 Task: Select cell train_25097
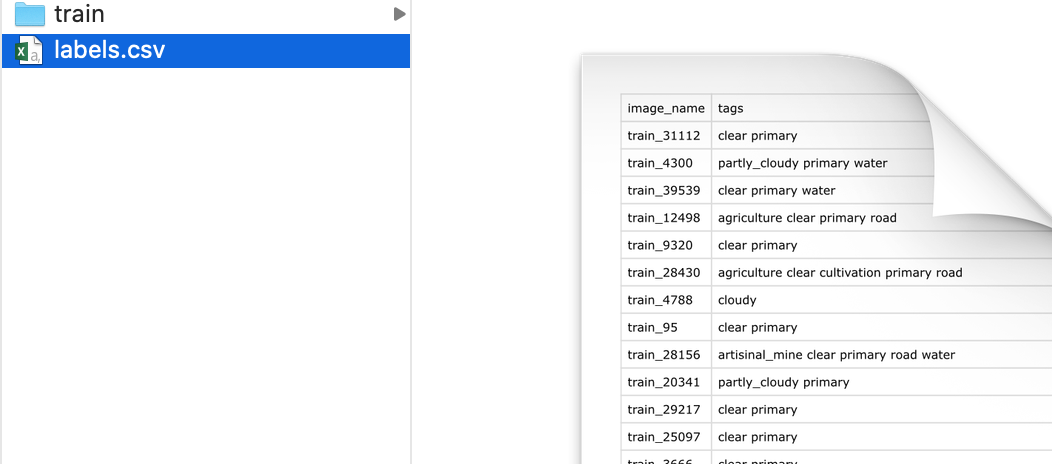(666, 437)
